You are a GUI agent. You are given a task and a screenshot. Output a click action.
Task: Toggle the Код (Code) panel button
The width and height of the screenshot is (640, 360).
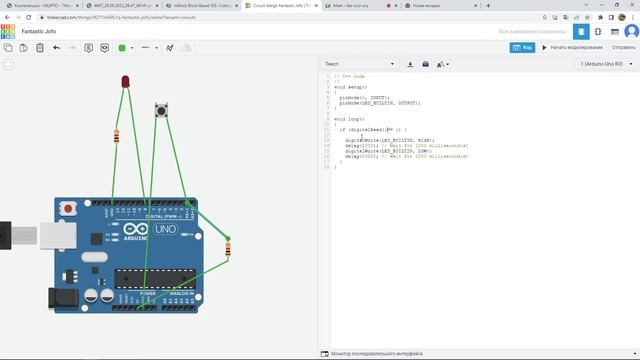(522, 48)
